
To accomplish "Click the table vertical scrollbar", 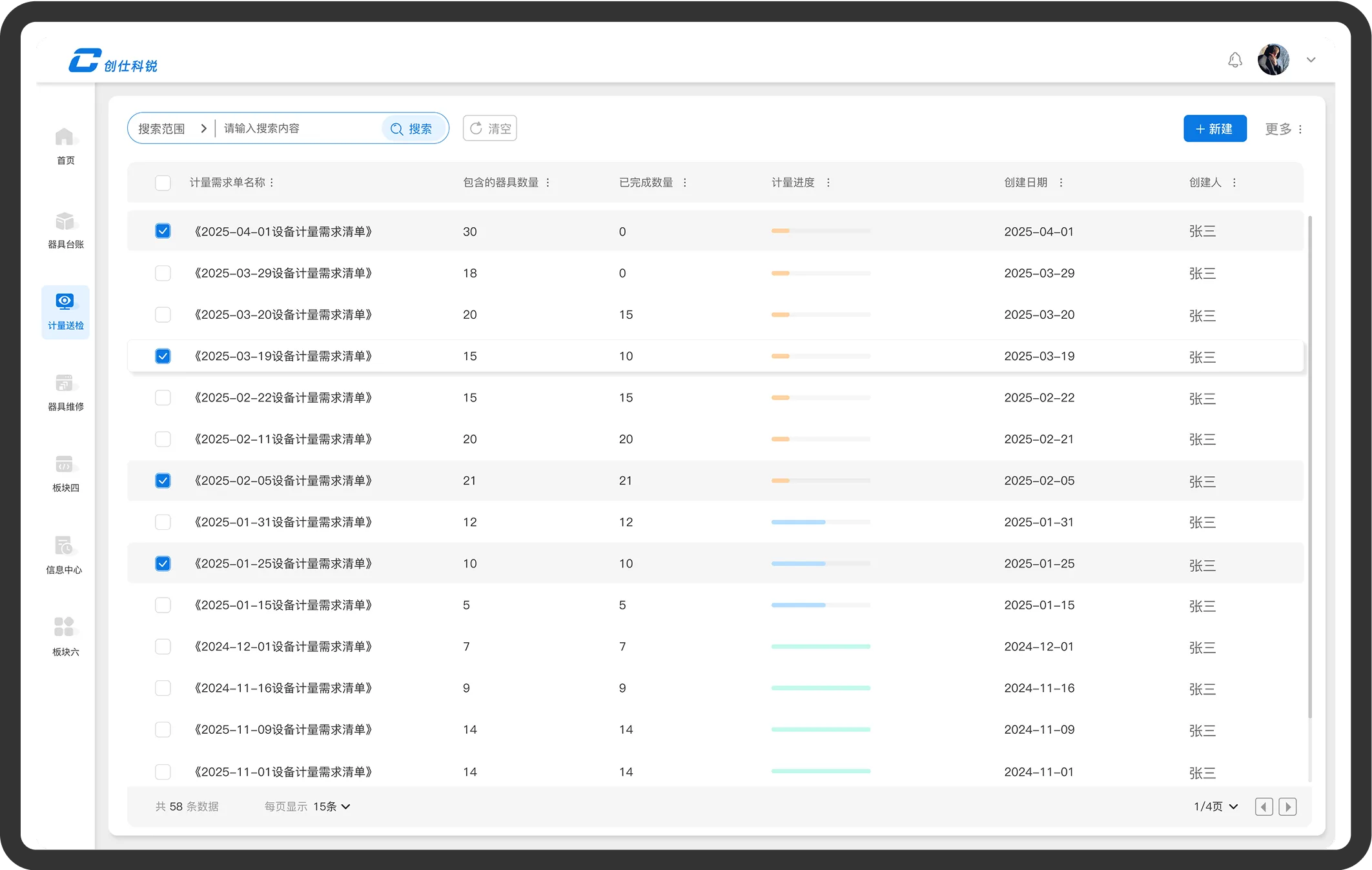I will click(1310, 467).
